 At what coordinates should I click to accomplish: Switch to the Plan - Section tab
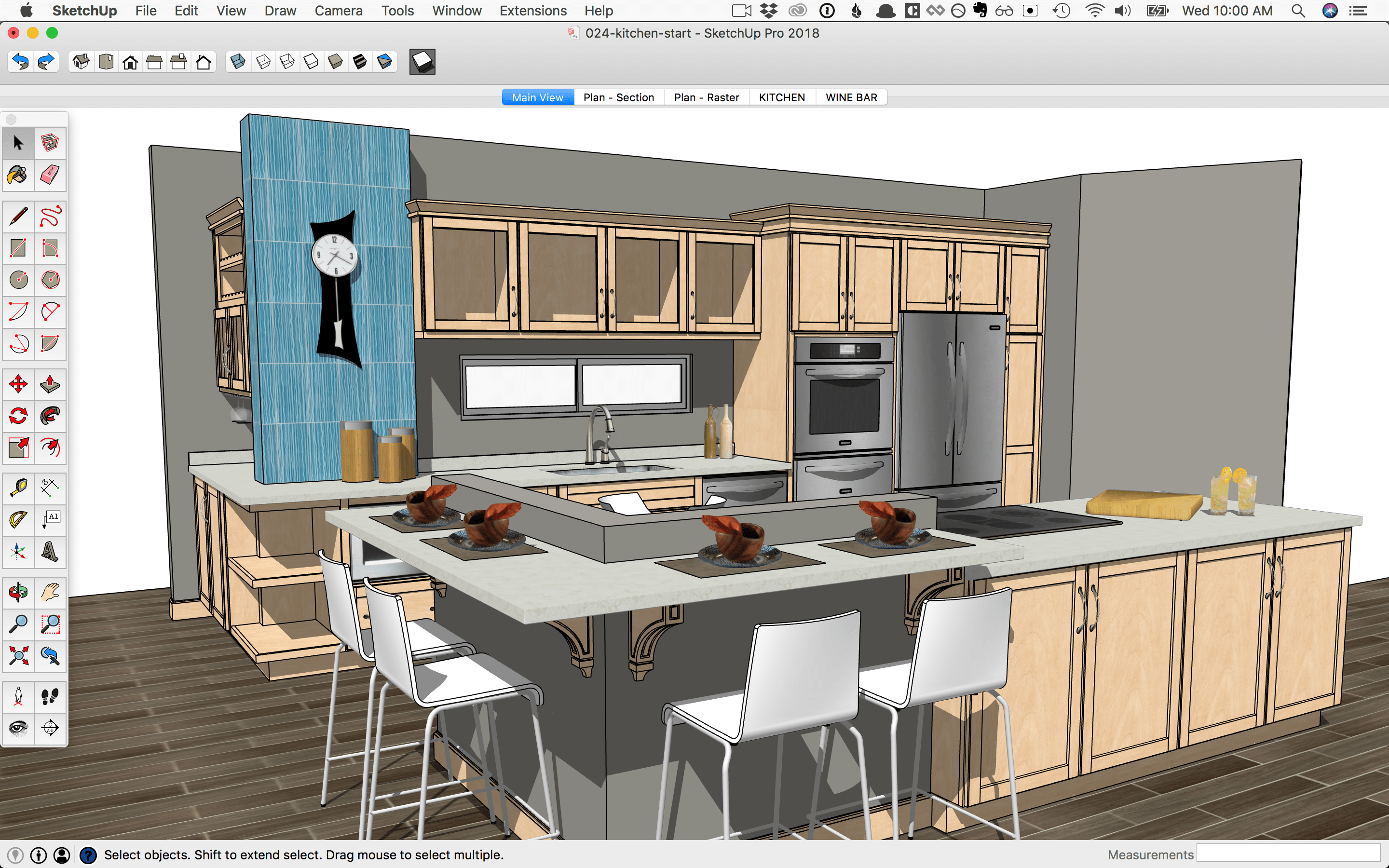[618, 97]
